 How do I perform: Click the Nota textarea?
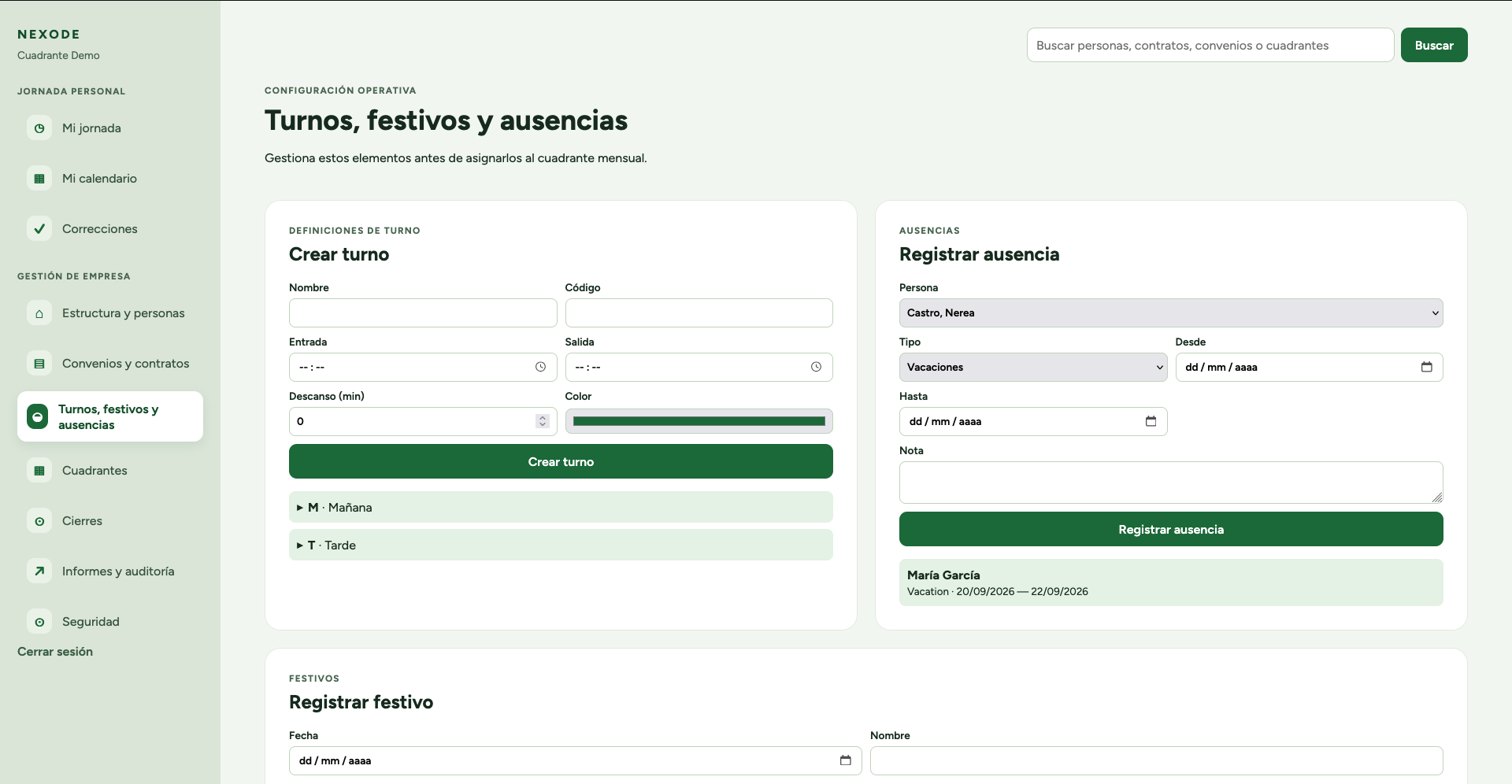[x=1171, y=483]
